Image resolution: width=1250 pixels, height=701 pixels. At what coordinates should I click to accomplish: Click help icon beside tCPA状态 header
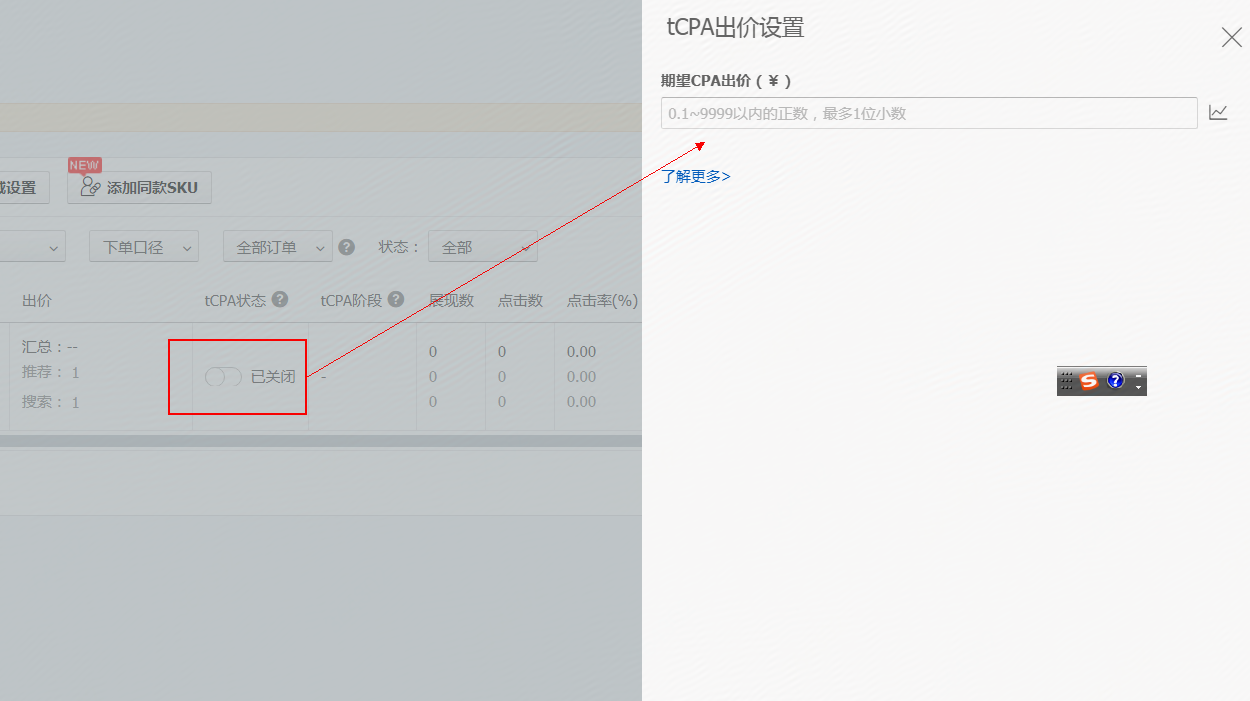point(280,299)
